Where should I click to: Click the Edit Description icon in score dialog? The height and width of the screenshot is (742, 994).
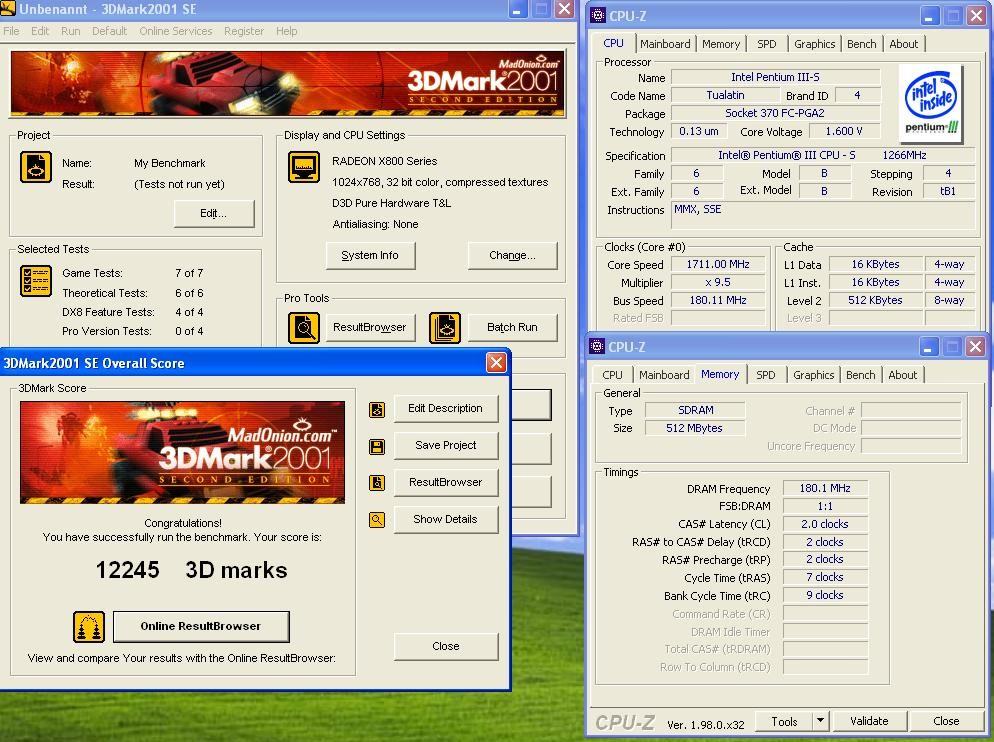pos(377,410)
